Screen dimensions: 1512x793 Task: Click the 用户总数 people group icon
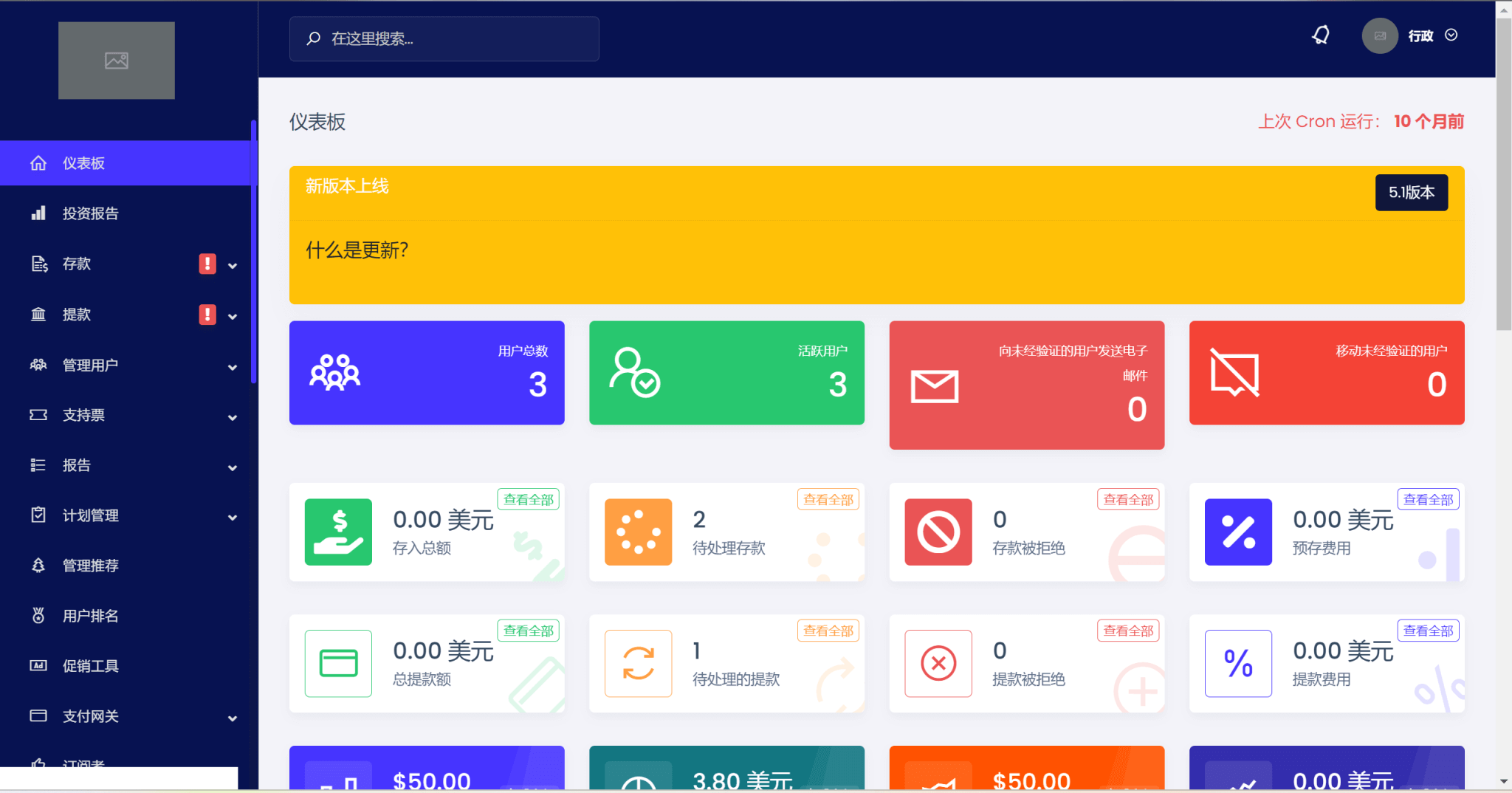(x=334, y=372)
